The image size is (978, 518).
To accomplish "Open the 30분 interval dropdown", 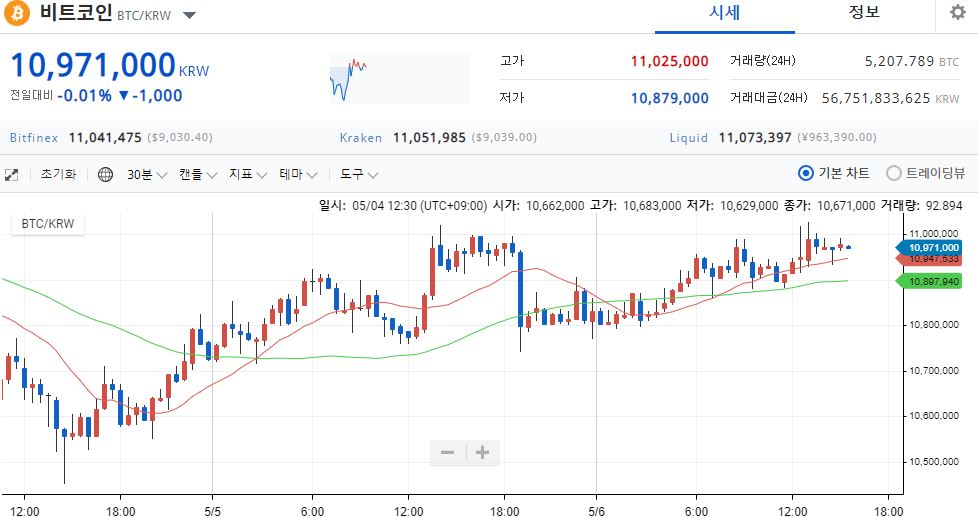I will (147, 175).
